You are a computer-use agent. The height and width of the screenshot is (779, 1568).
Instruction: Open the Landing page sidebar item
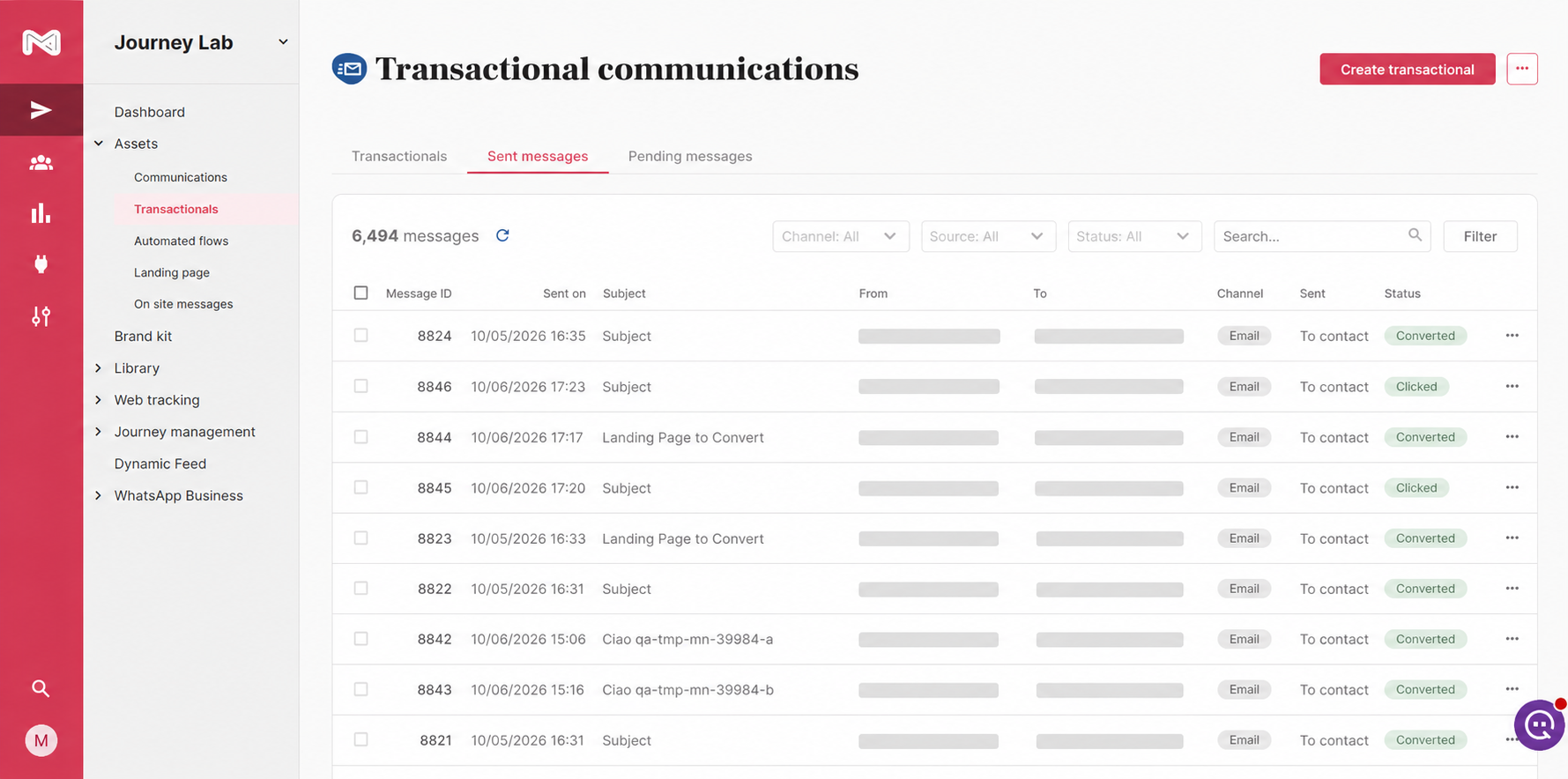172,272
